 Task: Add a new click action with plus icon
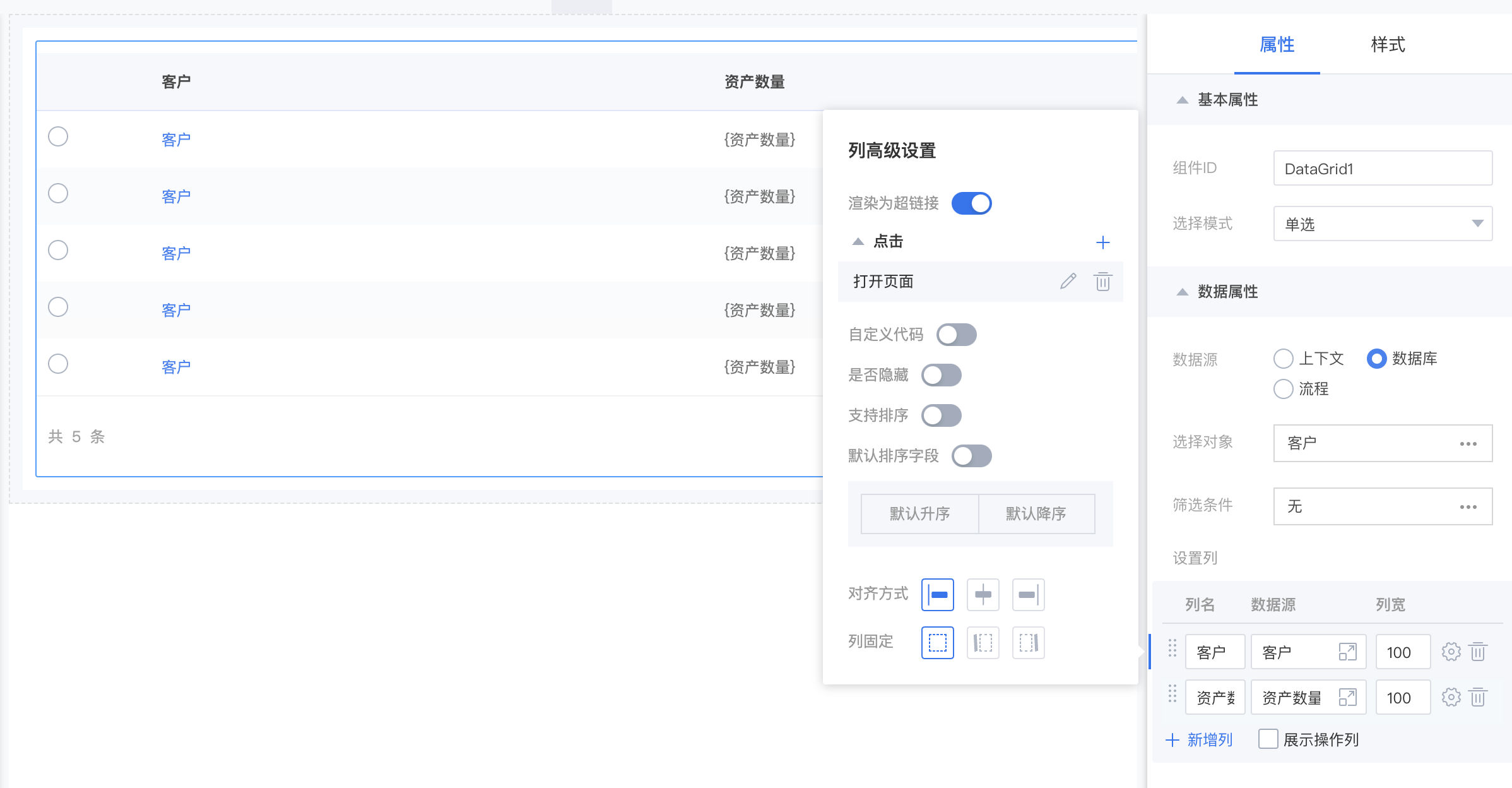(x=1102, y=242)
